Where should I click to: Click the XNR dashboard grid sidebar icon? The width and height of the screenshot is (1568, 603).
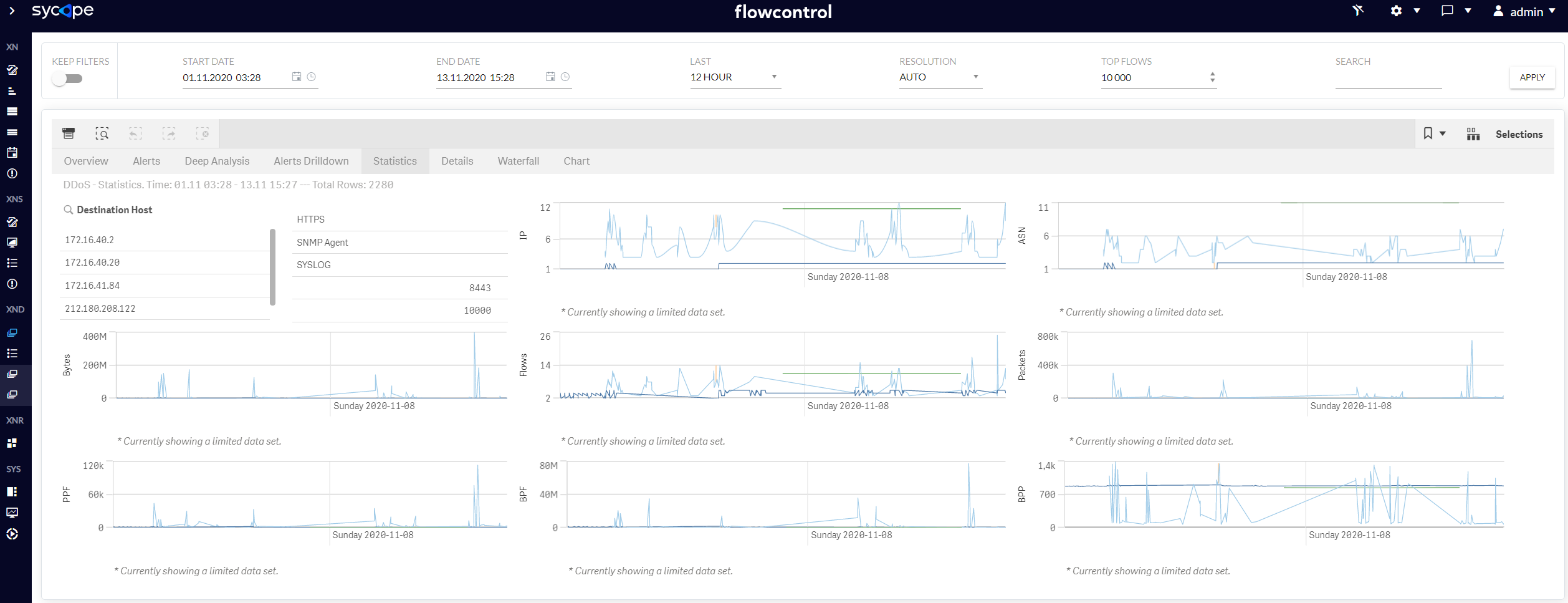pos(12,443)
